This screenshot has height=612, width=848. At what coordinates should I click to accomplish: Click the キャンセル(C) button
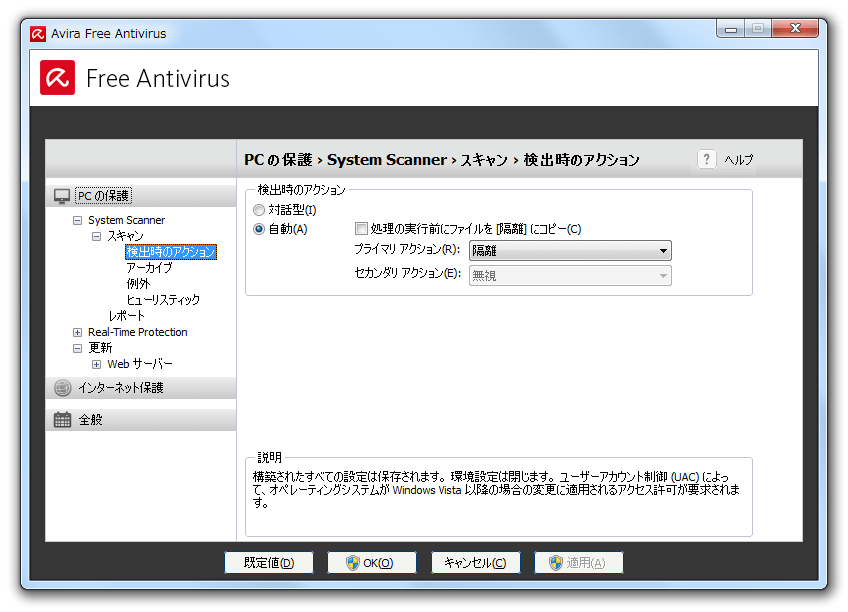(475, 563)
